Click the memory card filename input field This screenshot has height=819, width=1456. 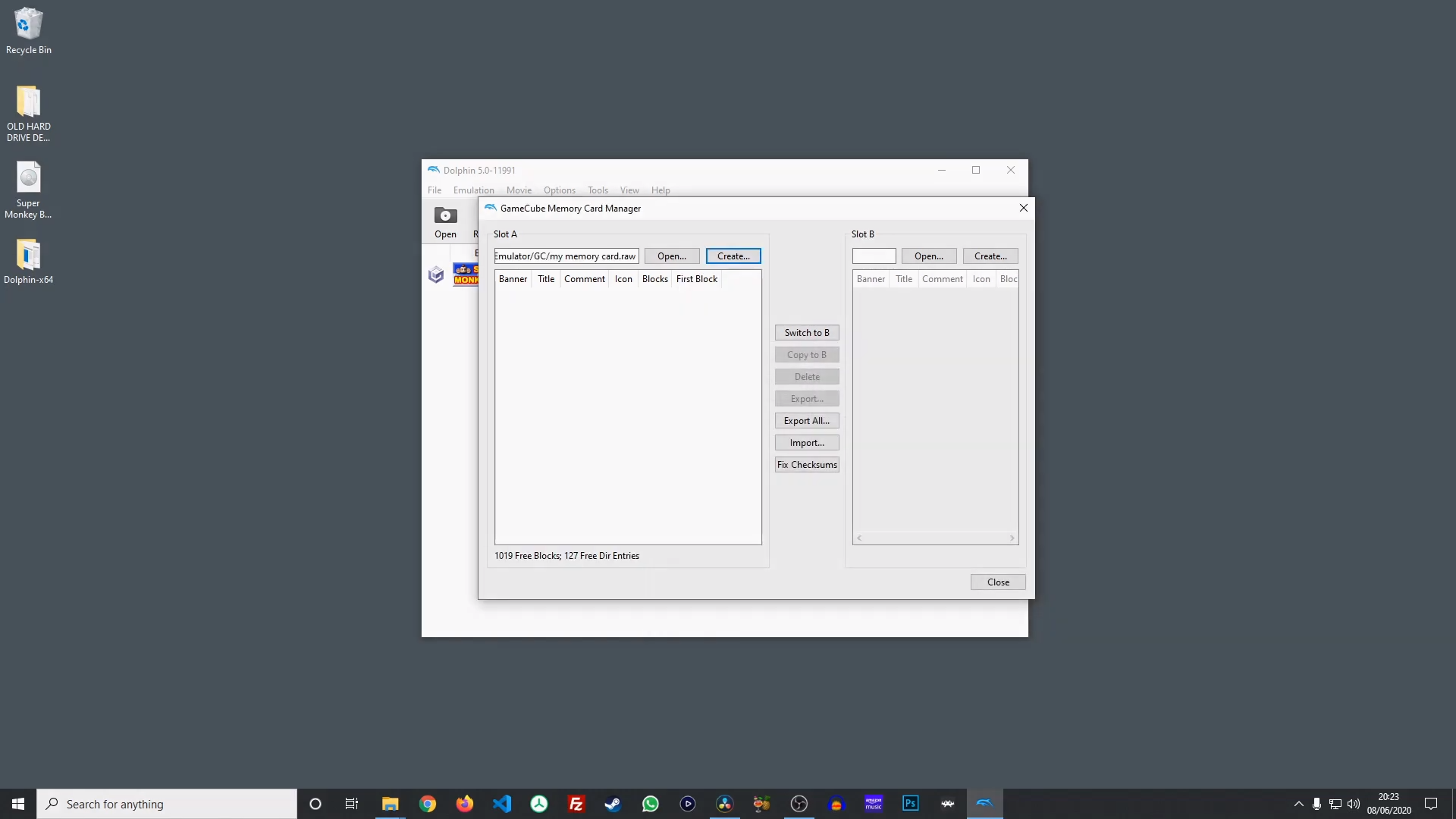[x=565, y=255]
